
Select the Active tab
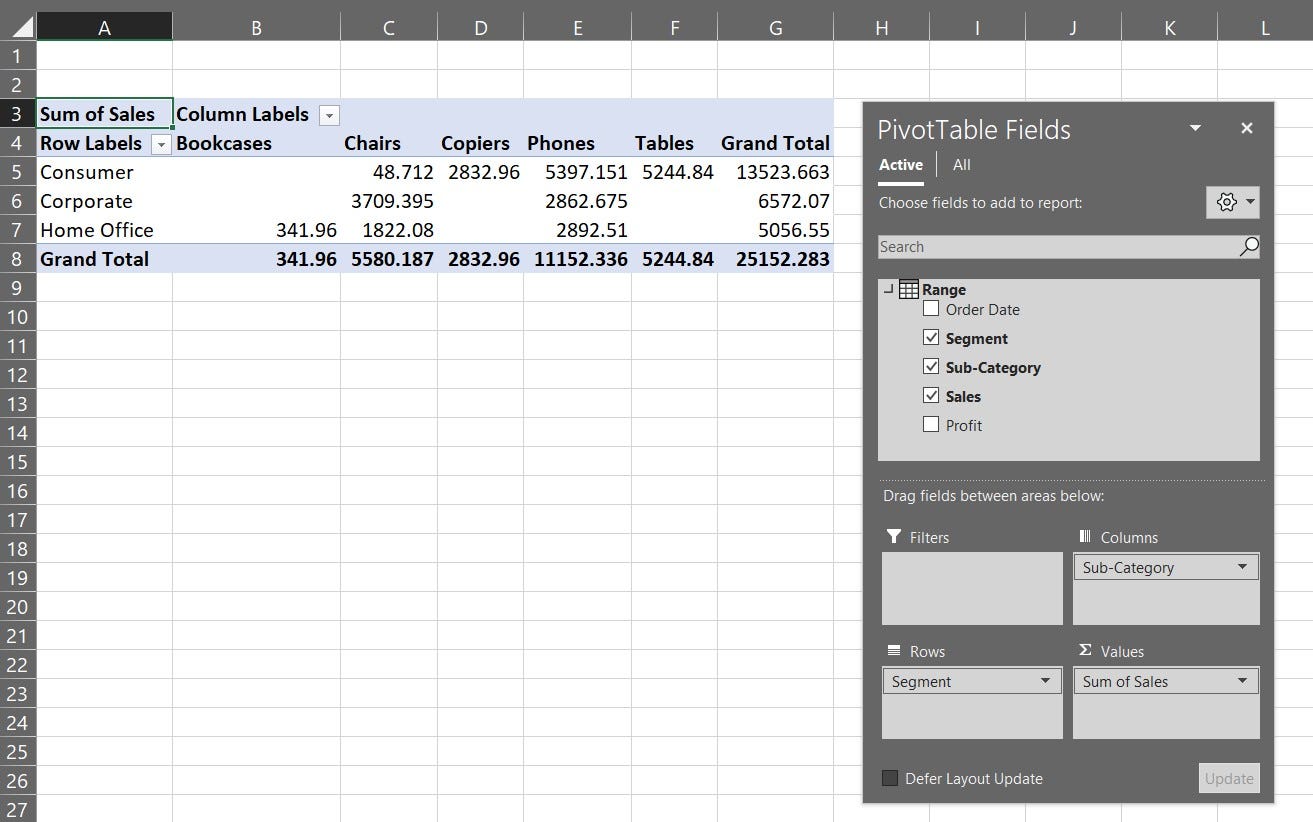coord(900,164)
